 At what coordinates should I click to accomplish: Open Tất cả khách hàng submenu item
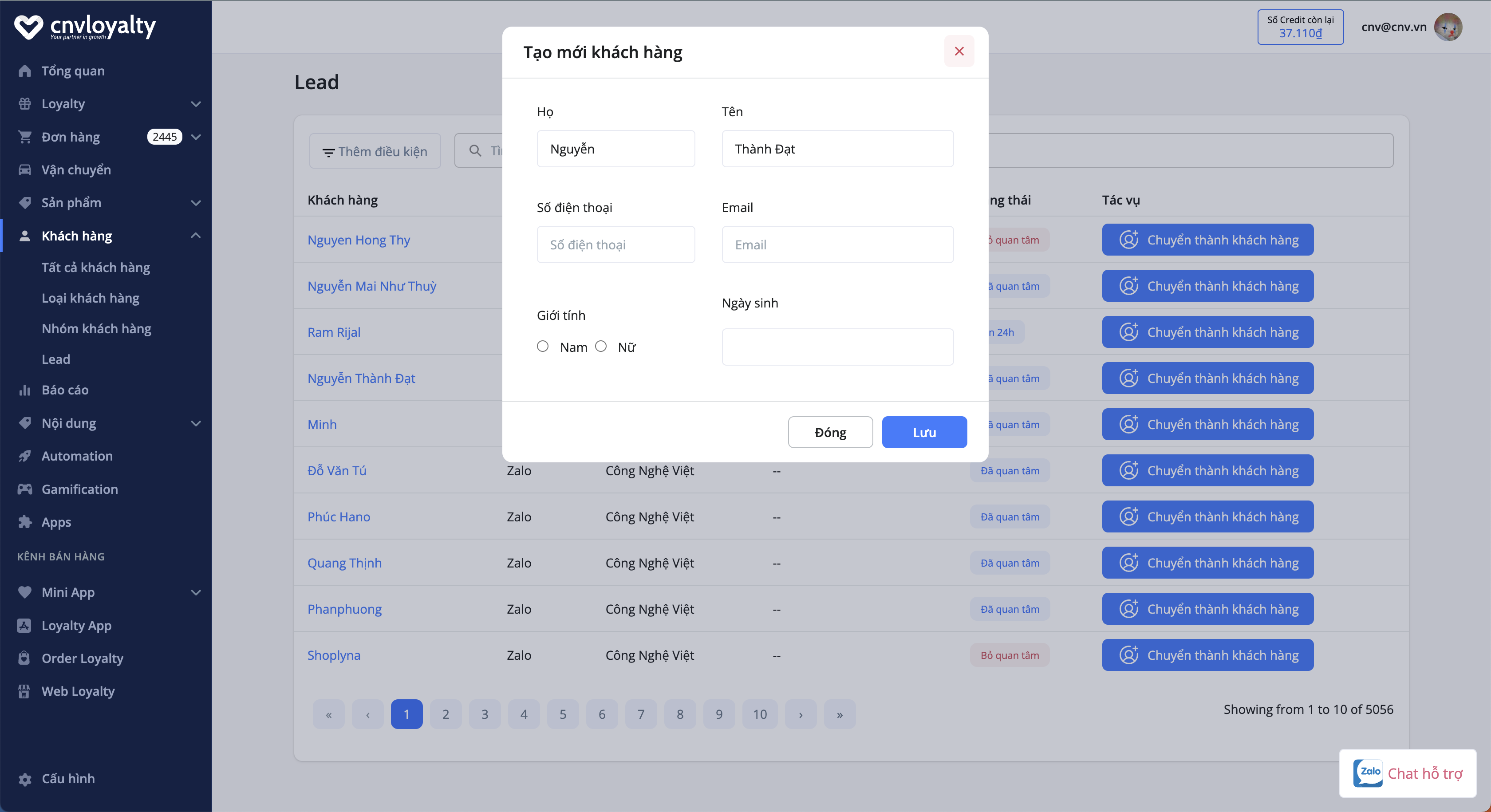click(95, 268)
